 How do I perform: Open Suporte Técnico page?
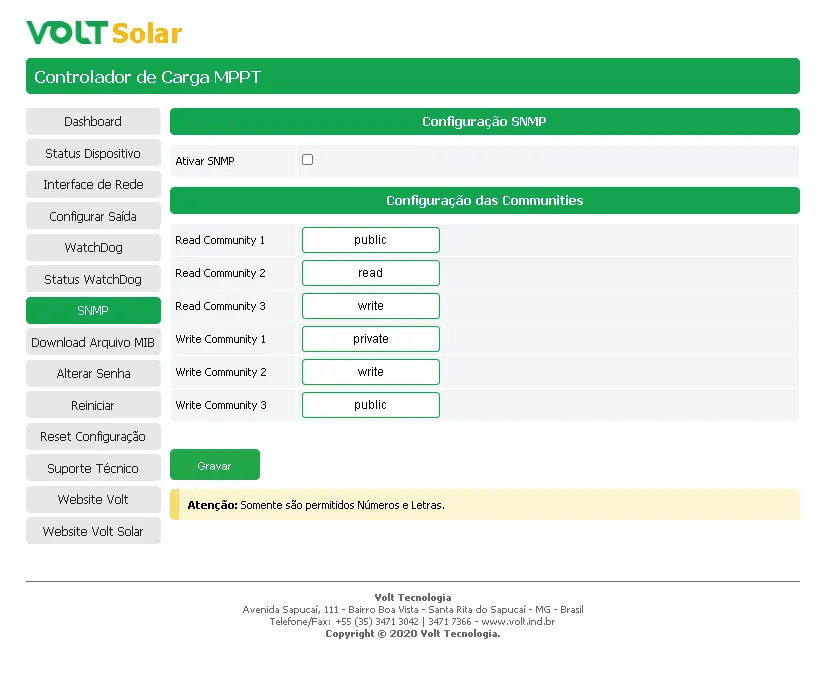pos(93,468)
